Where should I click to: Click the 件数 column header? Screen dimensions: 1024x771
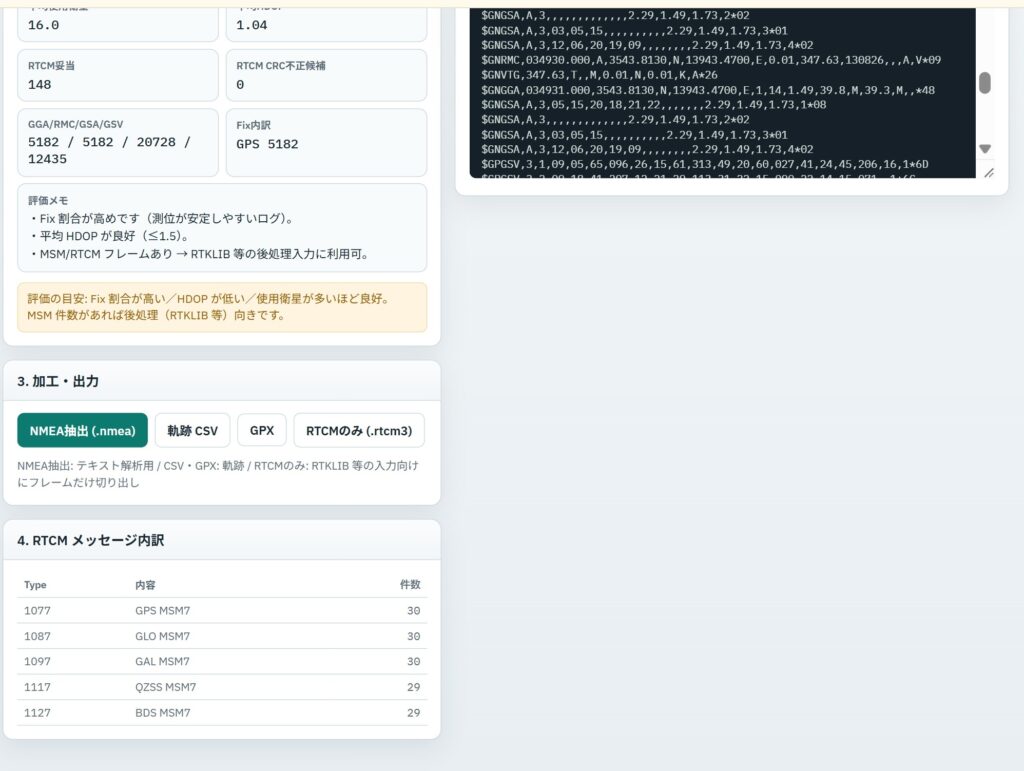point(410,585)
